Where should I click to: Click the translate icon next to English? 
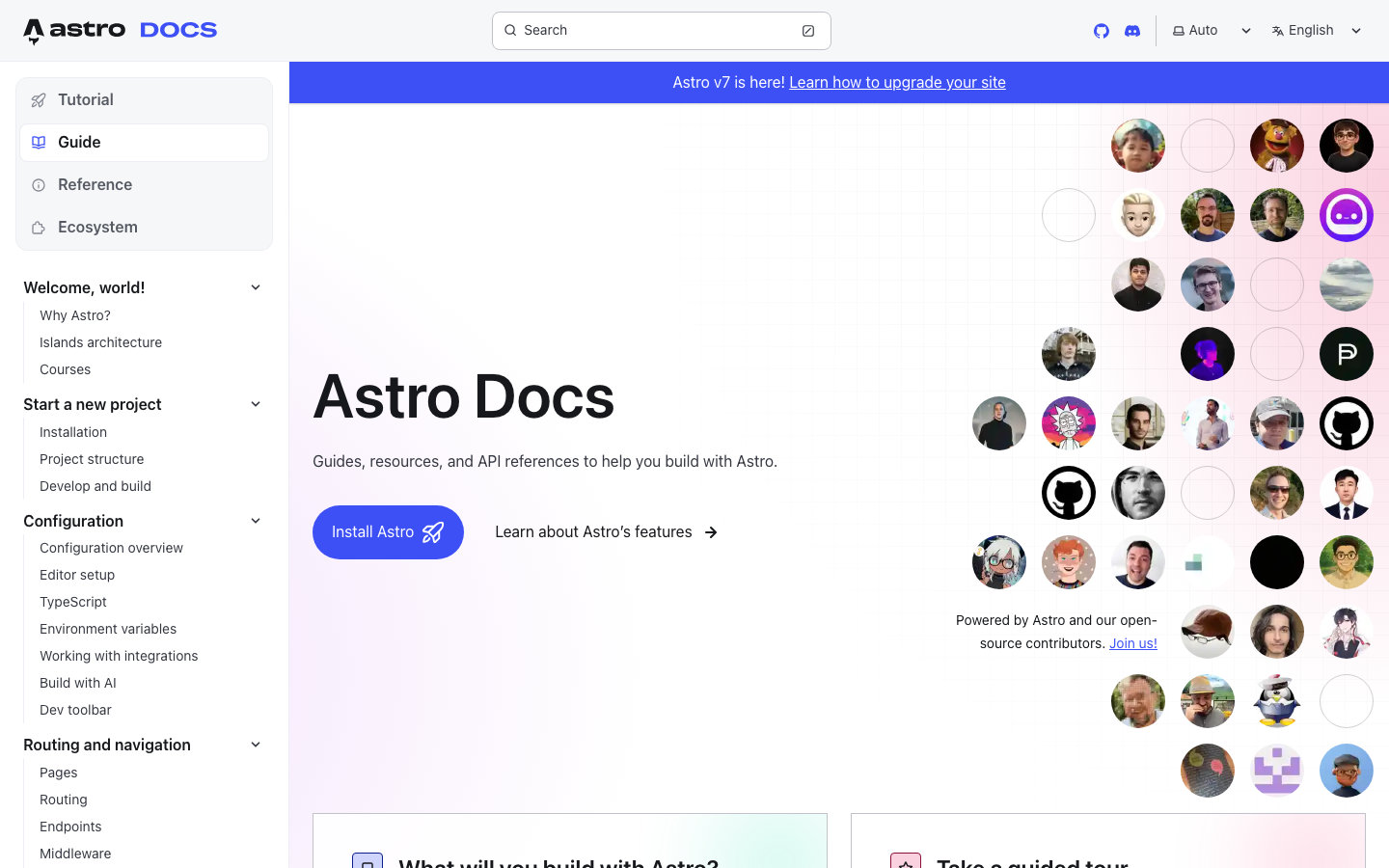(x=1278, y=31)
